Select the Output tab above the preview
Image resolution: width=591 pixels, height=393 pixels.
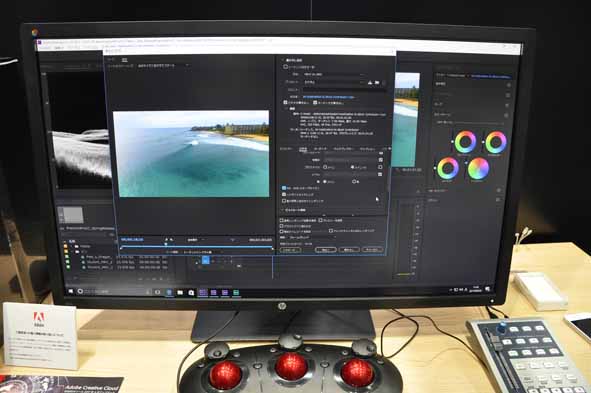(x=124, y=60)
